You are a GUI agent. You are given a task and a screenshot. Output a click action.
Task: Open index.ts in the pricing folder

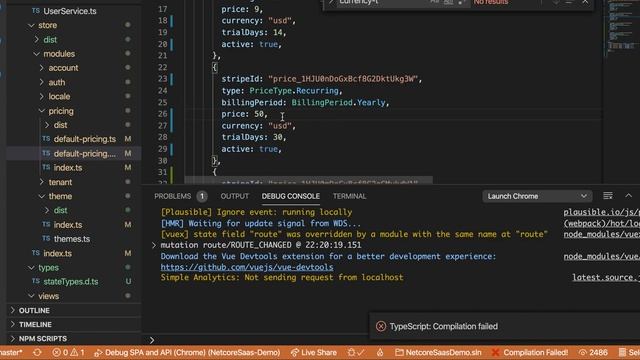[x=68, y=168]
